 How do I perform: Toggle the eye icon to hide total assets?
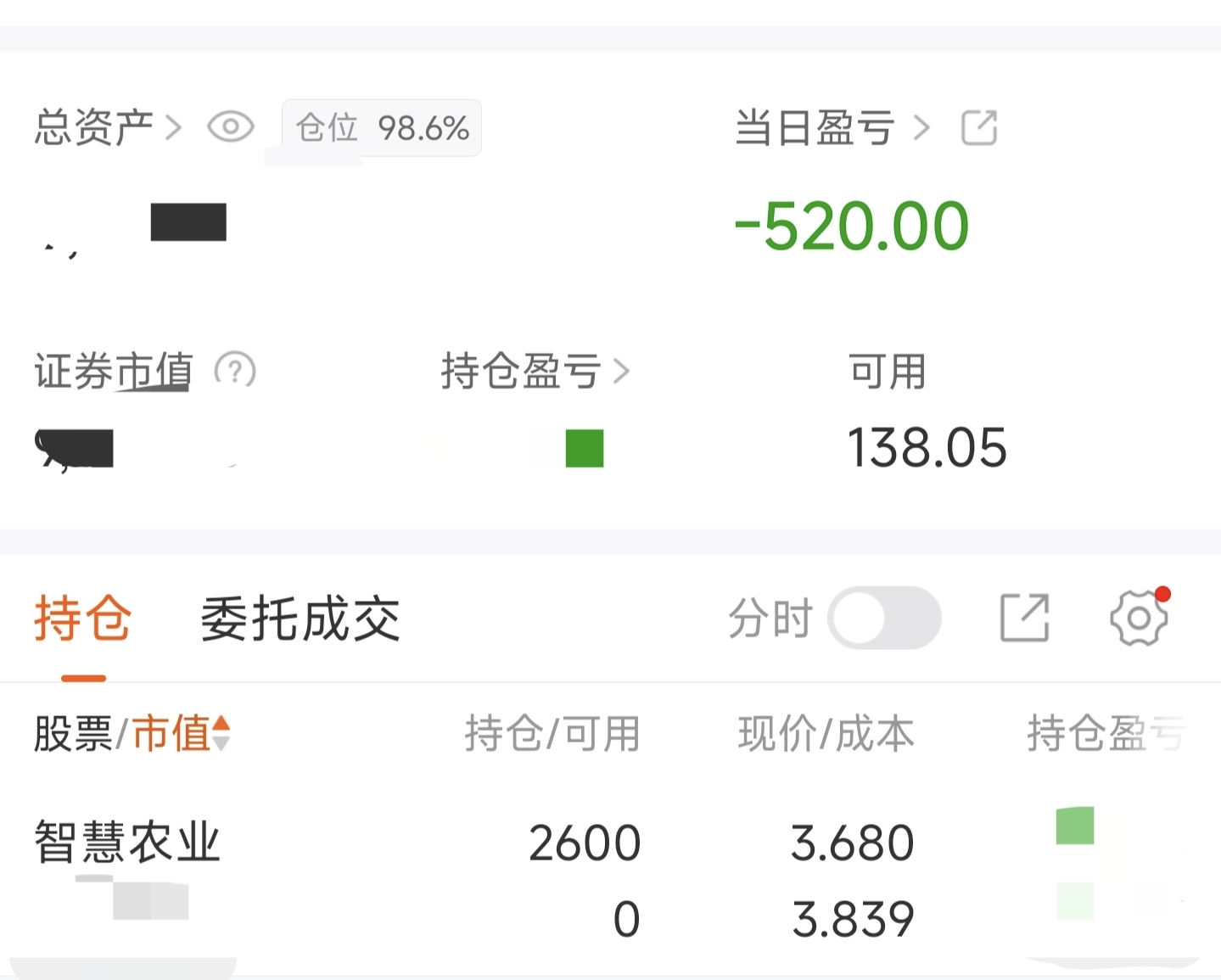tap(230, 127)
